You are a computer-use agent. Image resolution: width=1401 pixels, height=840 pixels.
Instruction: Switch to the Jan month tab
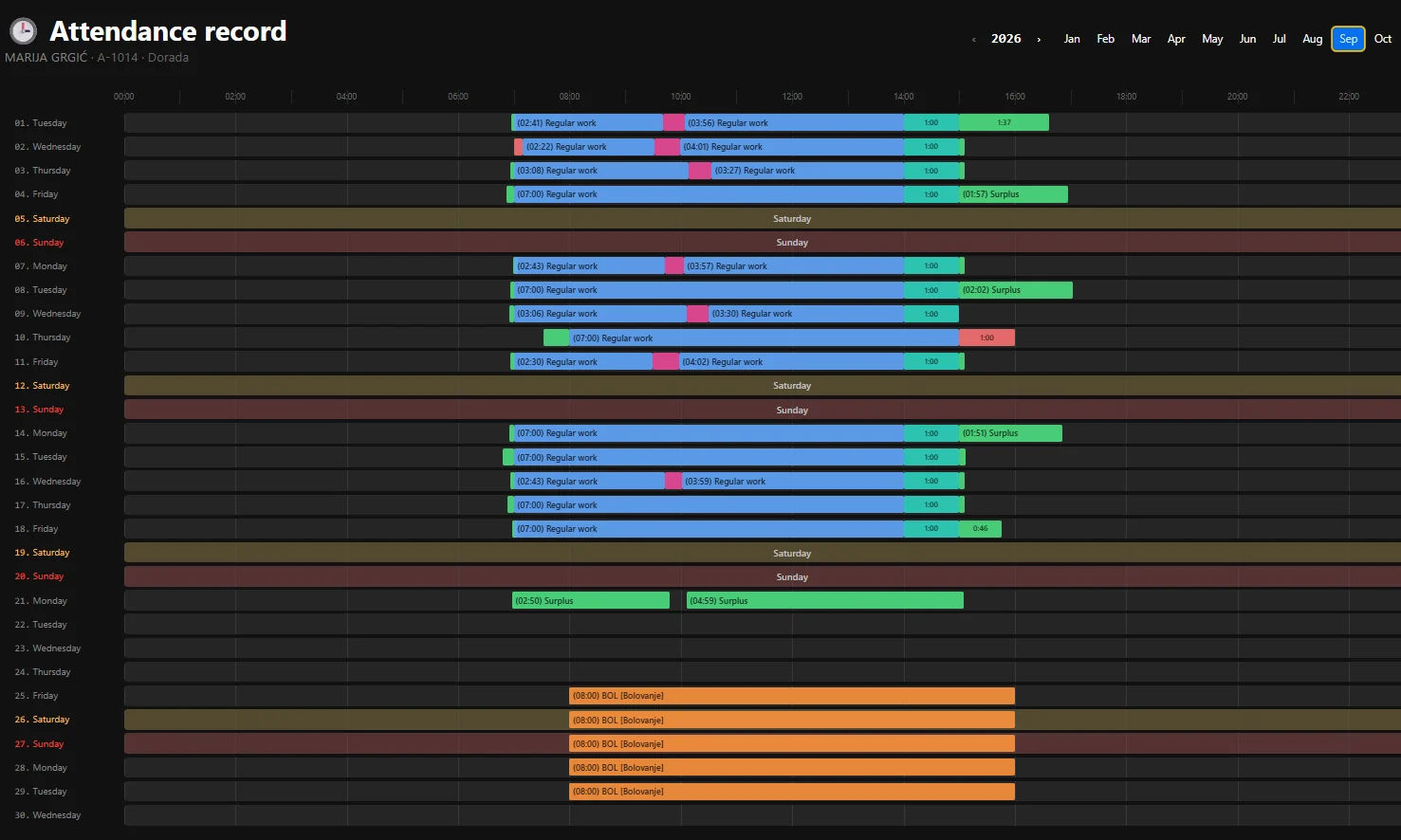[1072, 39]
